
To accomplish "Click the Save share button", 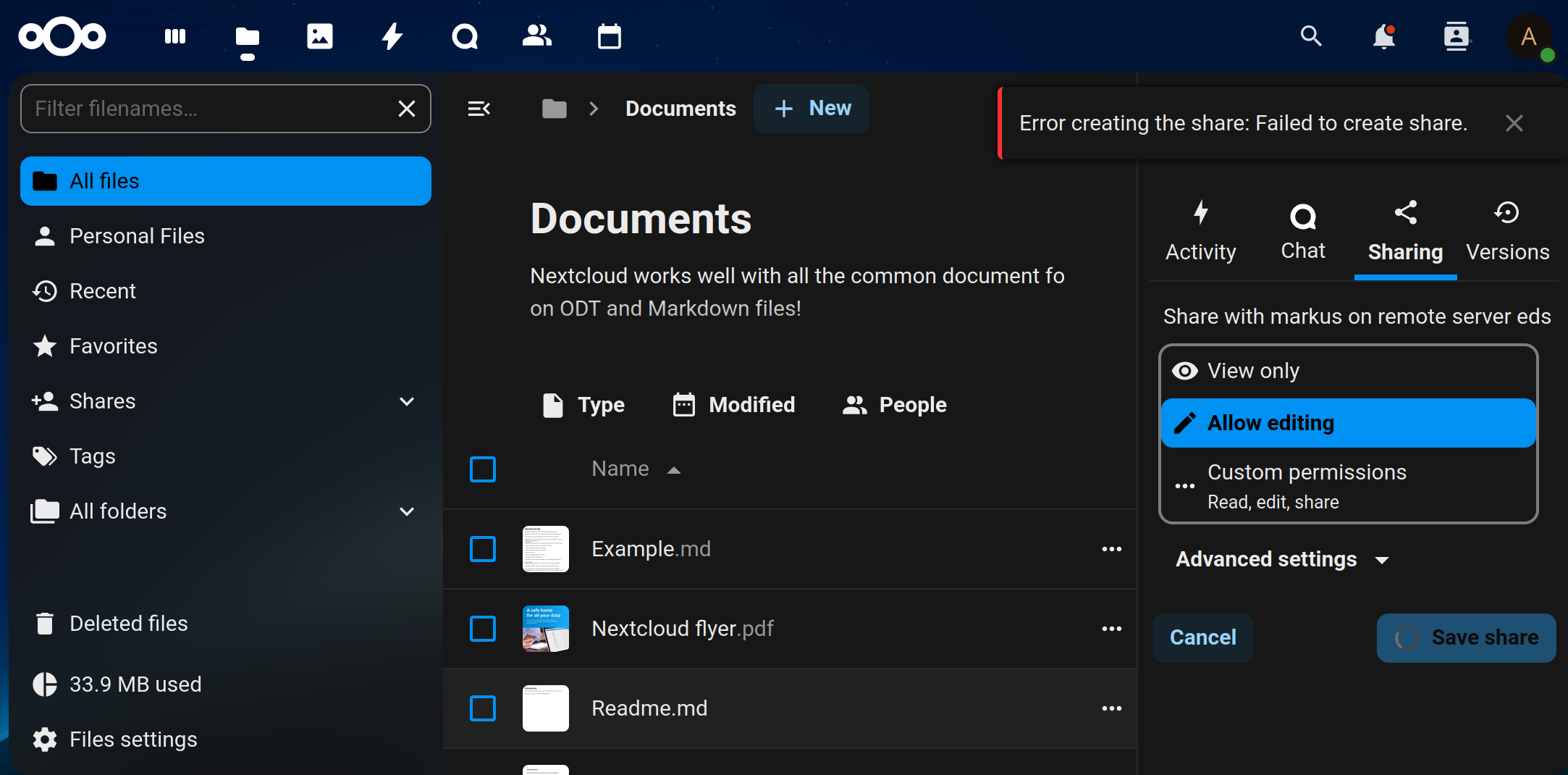I will (x=1467, y=637).
